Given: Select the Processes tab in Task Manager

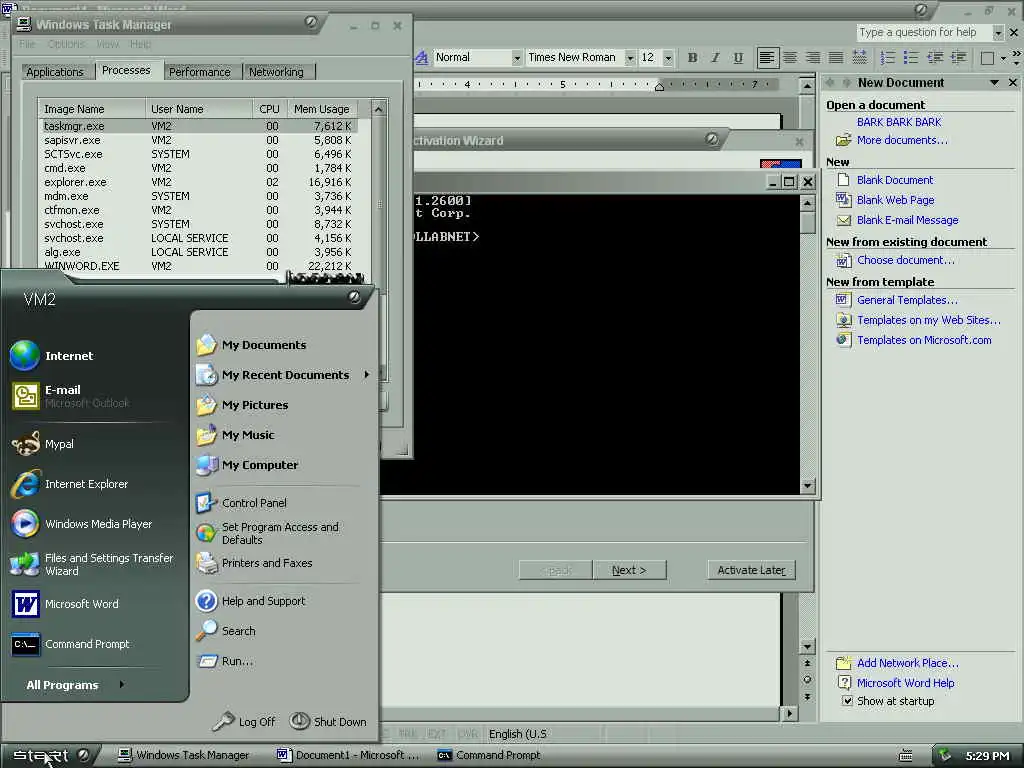Looking at the screenshot, I should click(126, 71).
